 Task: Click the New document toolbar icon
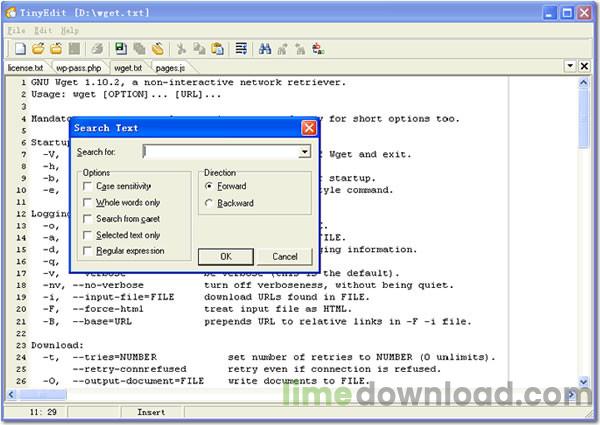[x=20, y=49]
